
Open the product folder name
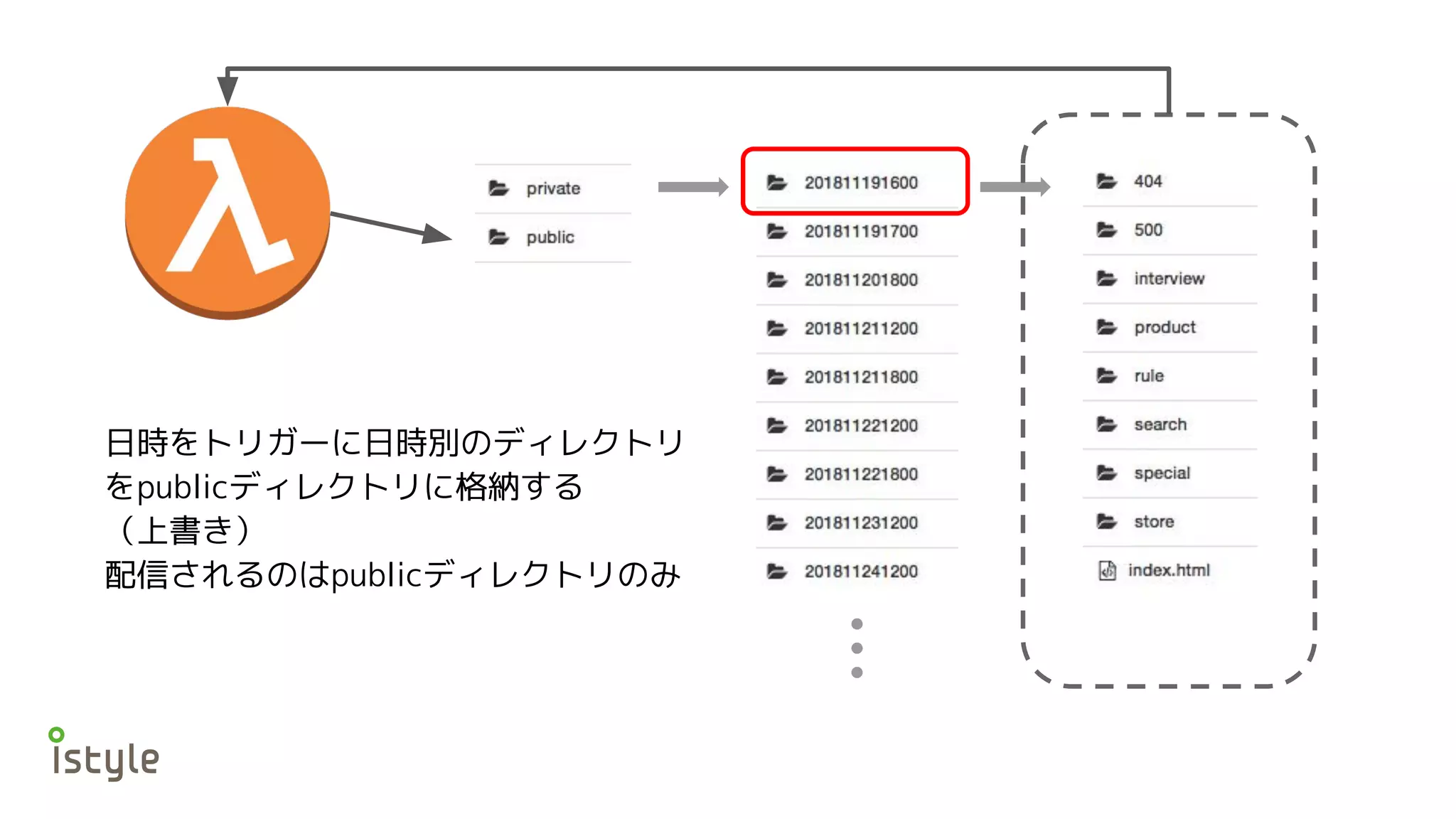point(1165,327)
